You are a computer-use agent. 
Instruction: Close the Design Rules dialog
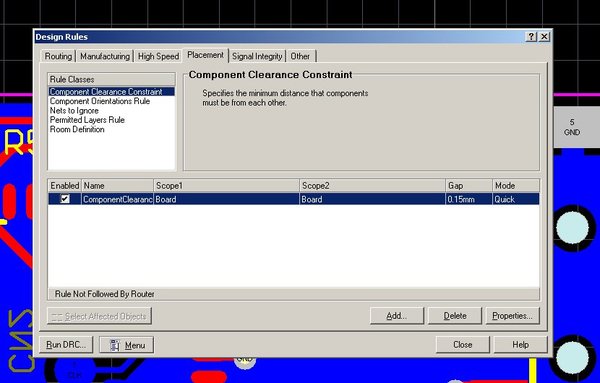coord(463,344)
